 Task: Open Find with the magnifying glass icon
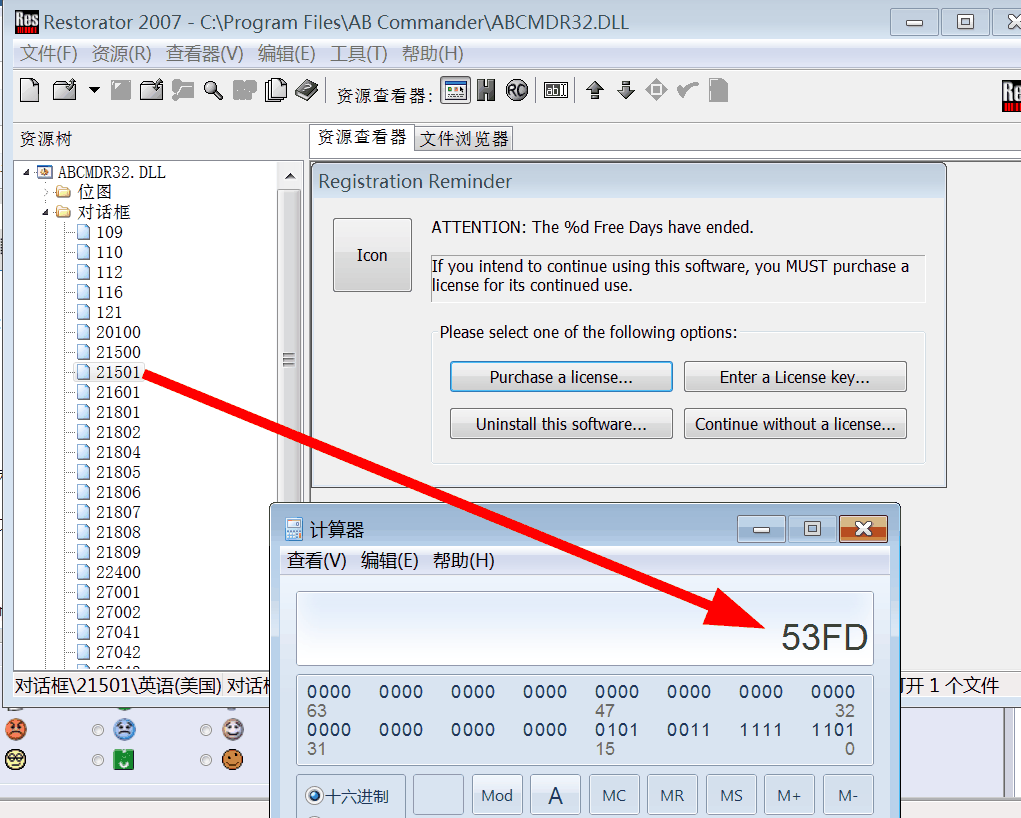tap(213, 90)
